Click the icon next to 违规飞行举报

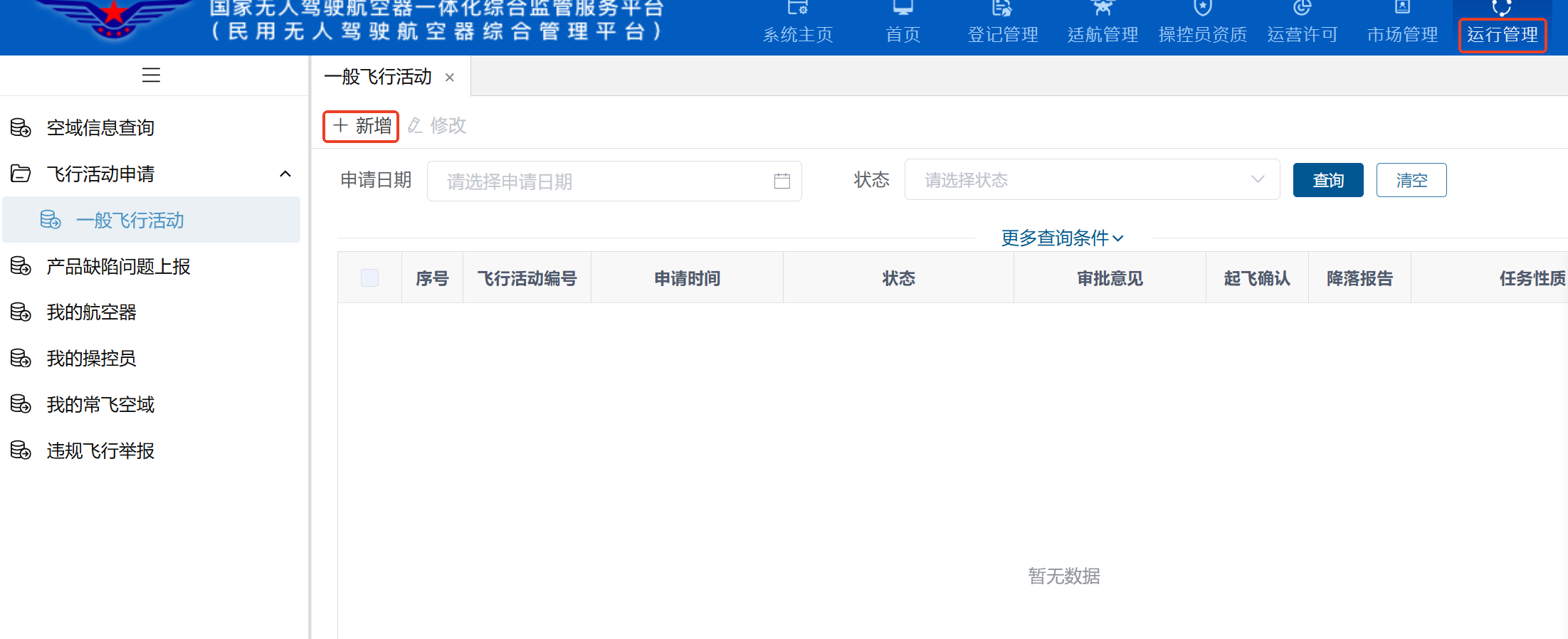[x=21, y=450]
